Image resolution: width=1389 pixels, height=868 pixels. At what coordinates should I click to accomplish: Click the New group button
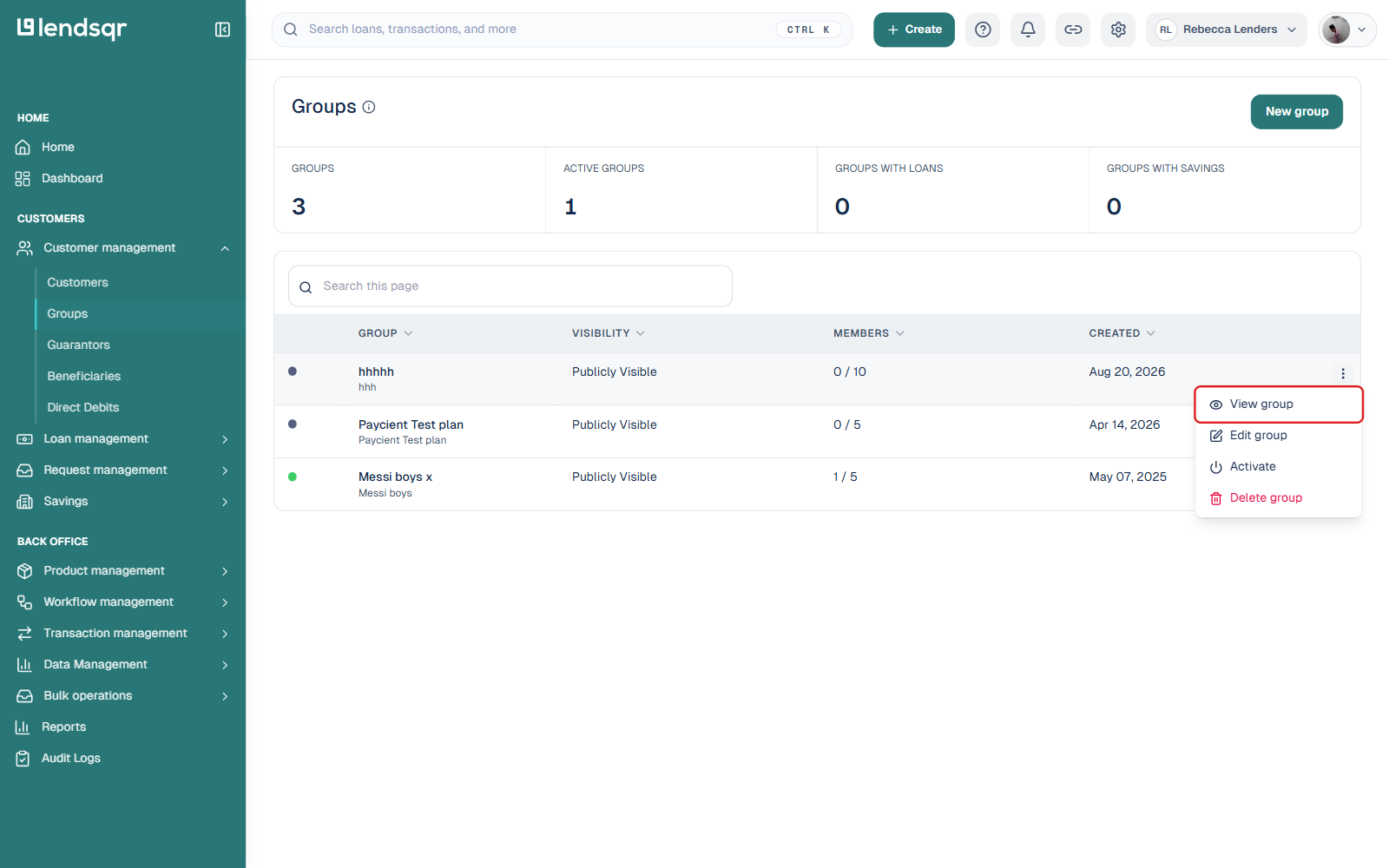coord(1297,112)
